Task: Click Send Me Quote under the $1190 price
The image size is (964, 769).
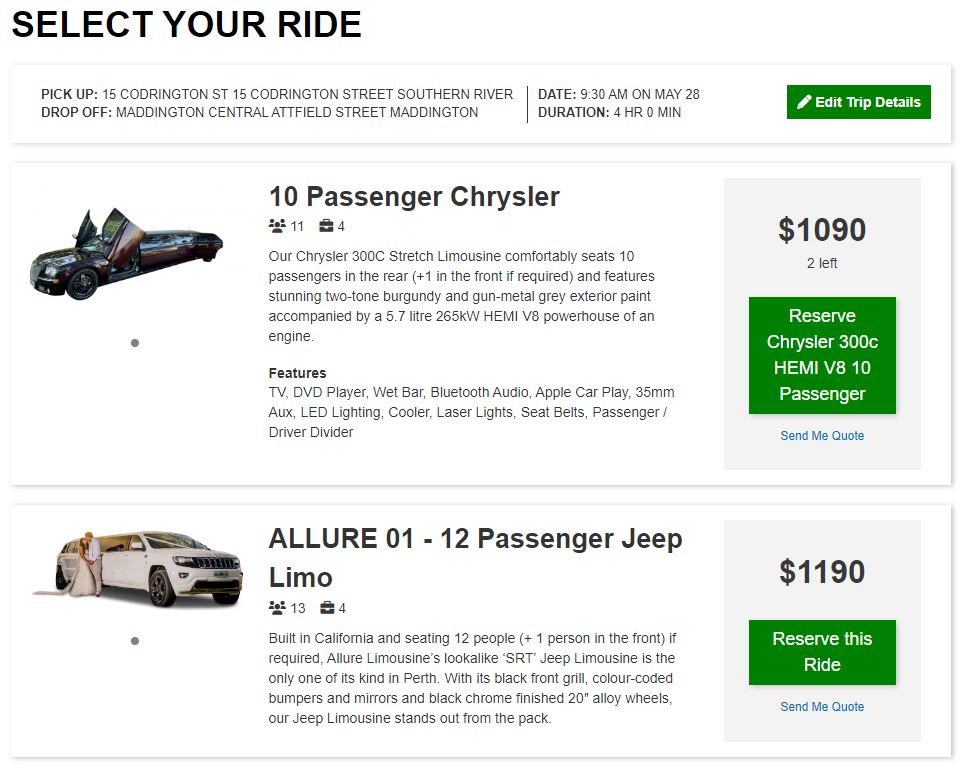Action: pyautogui.click(x=822, y=707)
